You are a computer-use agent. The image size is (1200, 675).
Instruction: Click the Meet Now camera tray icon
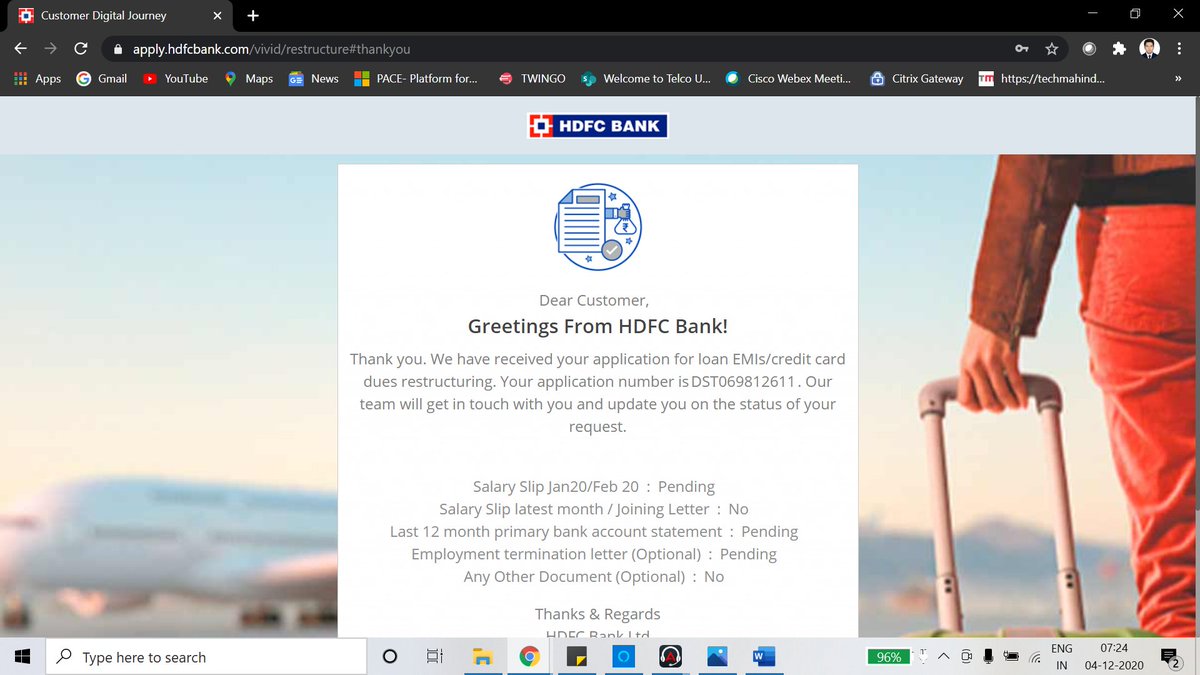point(966,657)
